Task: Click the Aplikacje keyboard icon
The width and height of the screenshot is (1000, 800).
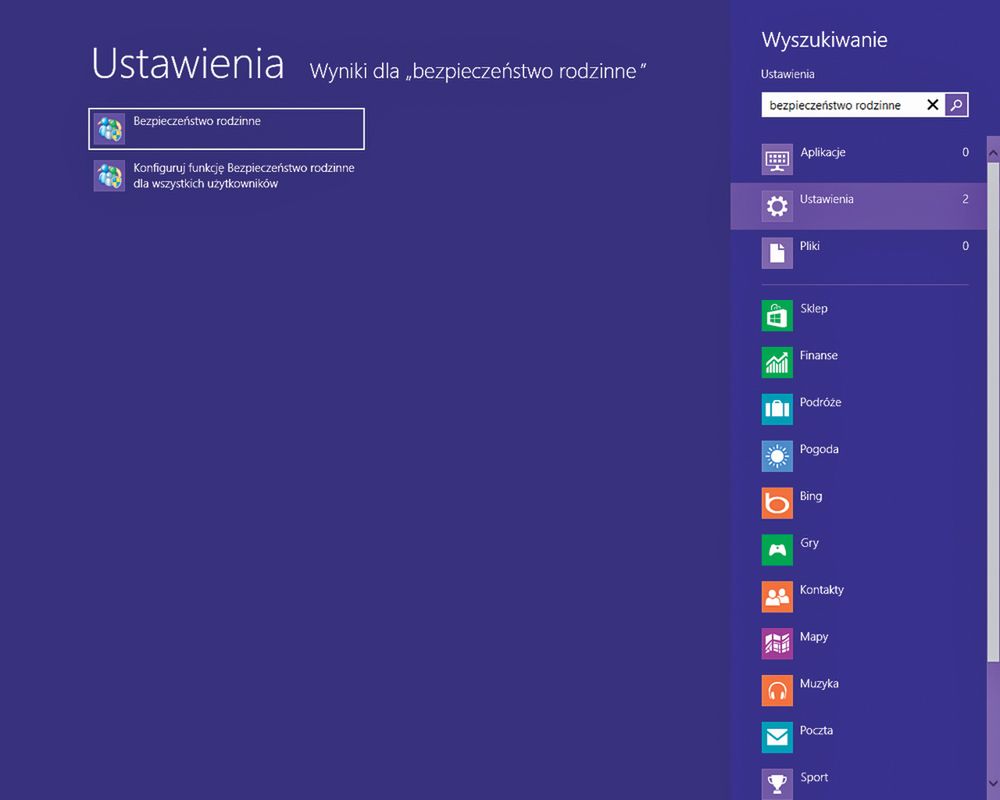Action: [777, 159]
